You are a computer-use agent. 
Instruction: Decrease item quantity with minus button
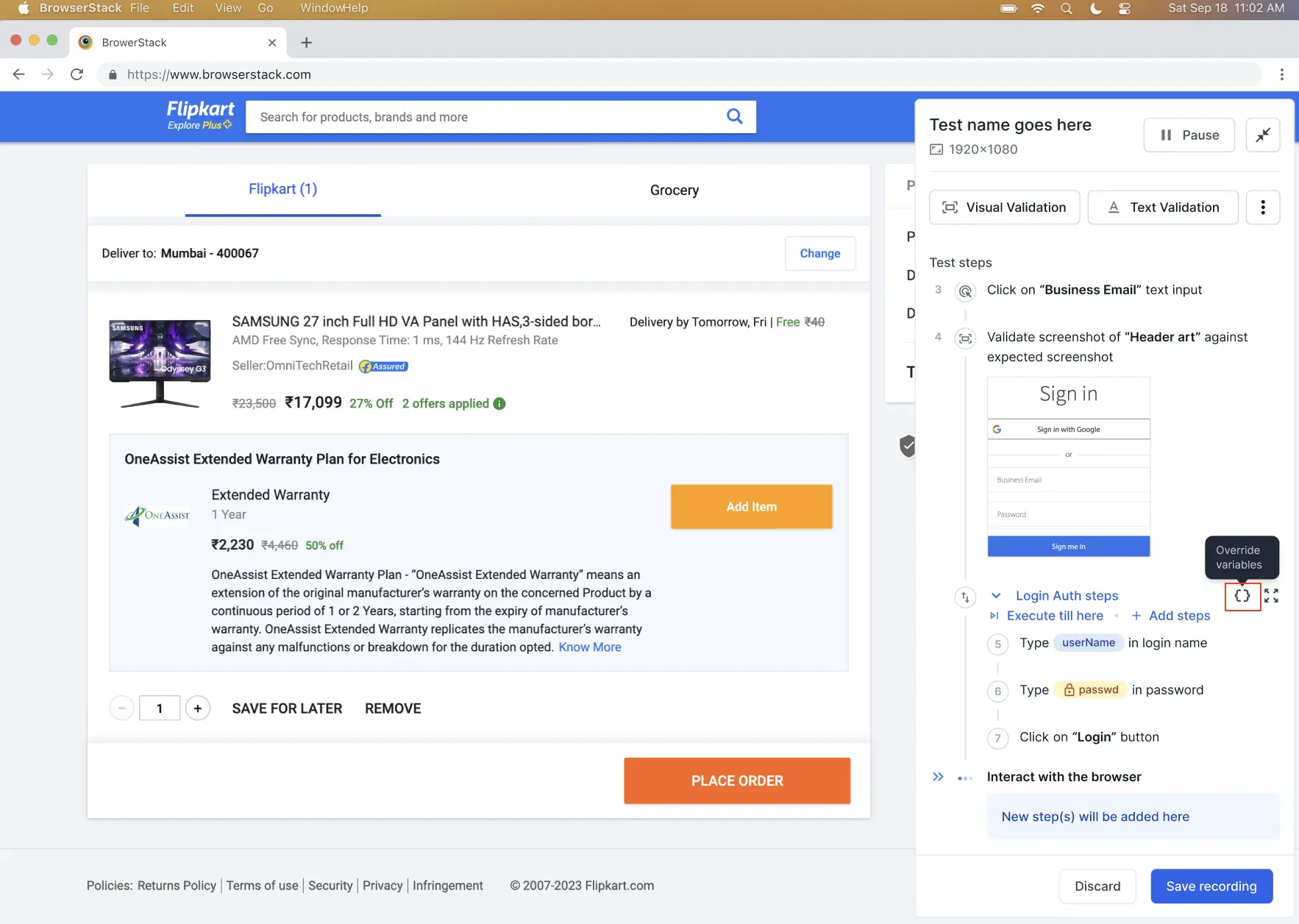121,708
